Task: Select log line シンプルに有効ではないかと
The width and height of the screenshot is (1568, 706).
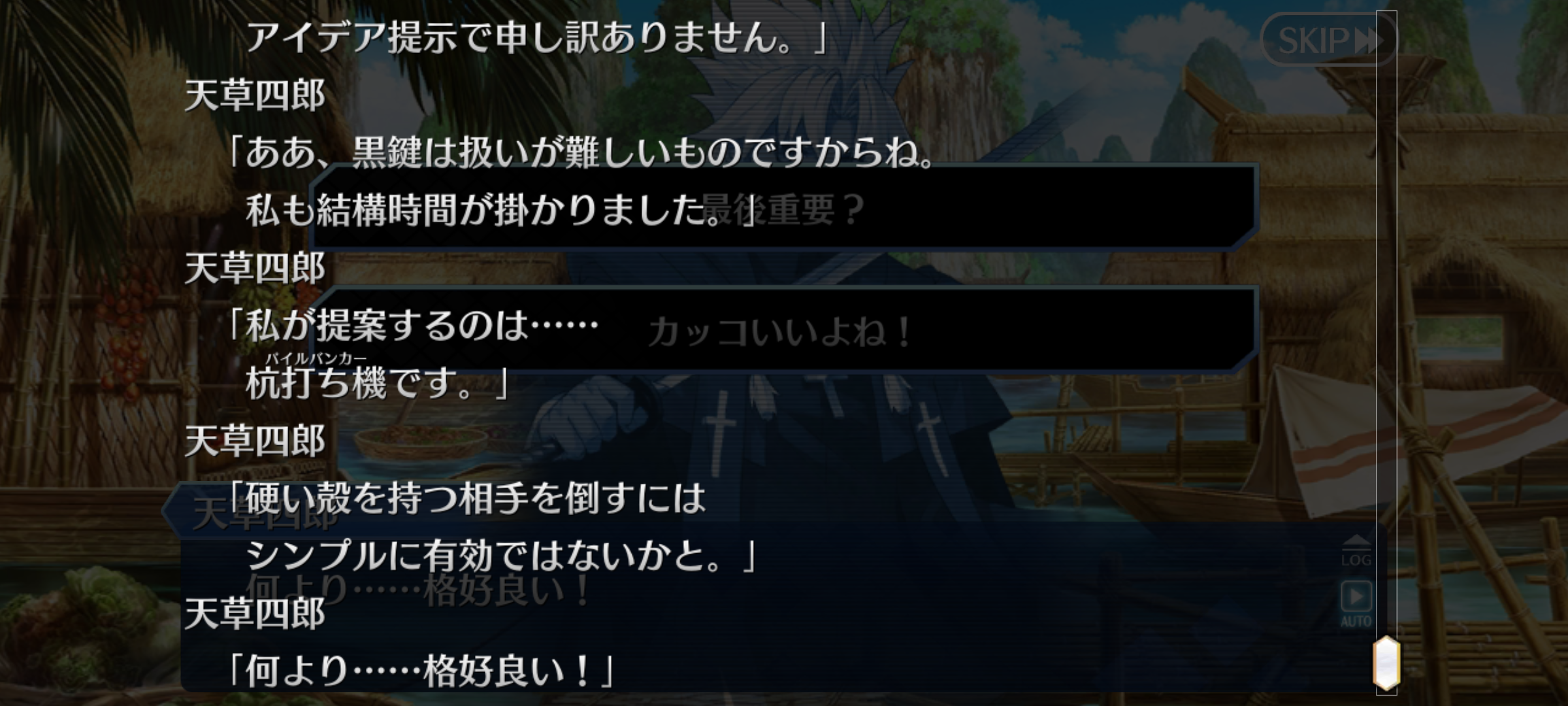Action: point(501,556)
